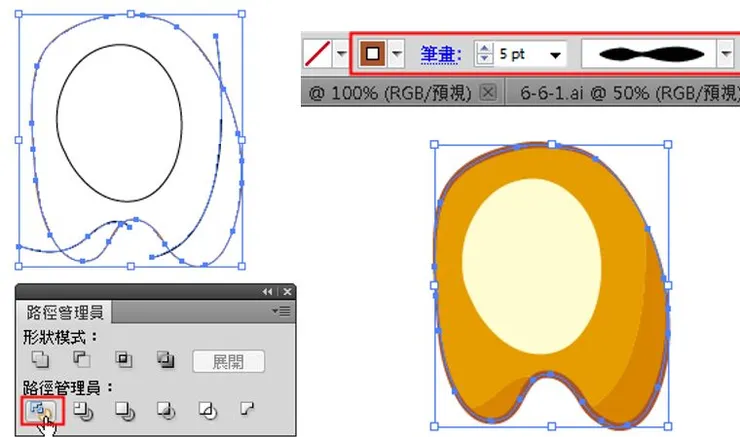Viewport: 740px width, 437px height.
Task: Apply the Merge pathfinder icon
Action: [125, 411]
